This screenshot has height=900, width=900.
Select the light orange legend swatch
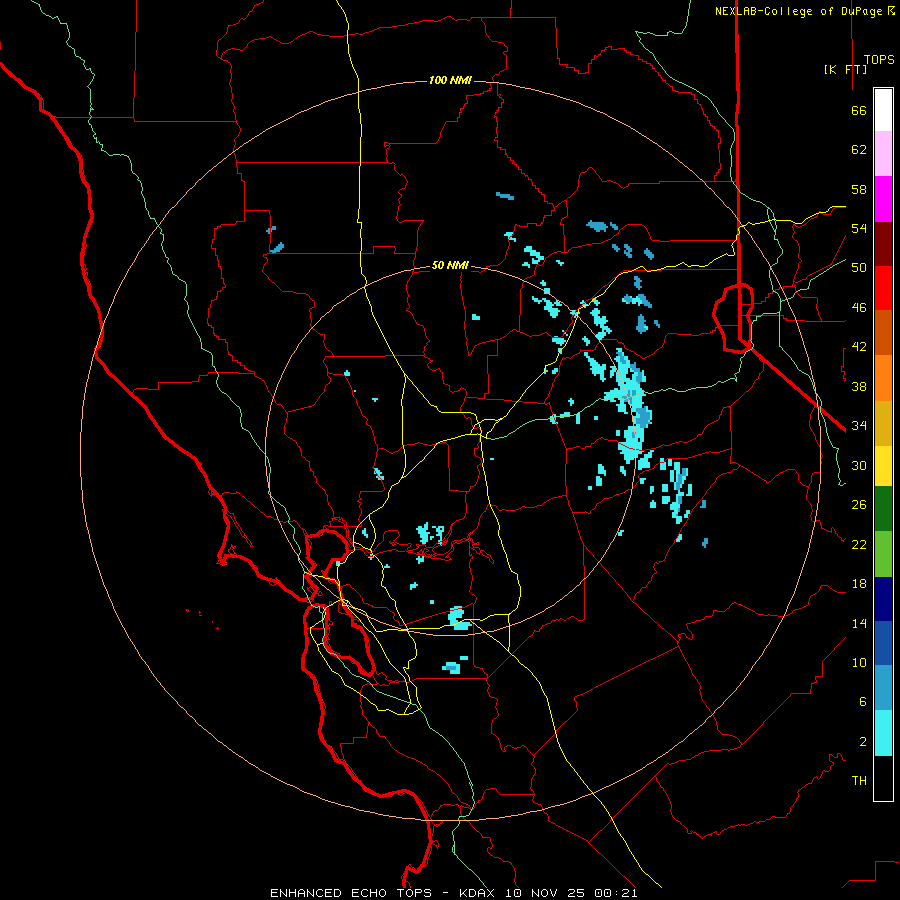coord(883,378)
